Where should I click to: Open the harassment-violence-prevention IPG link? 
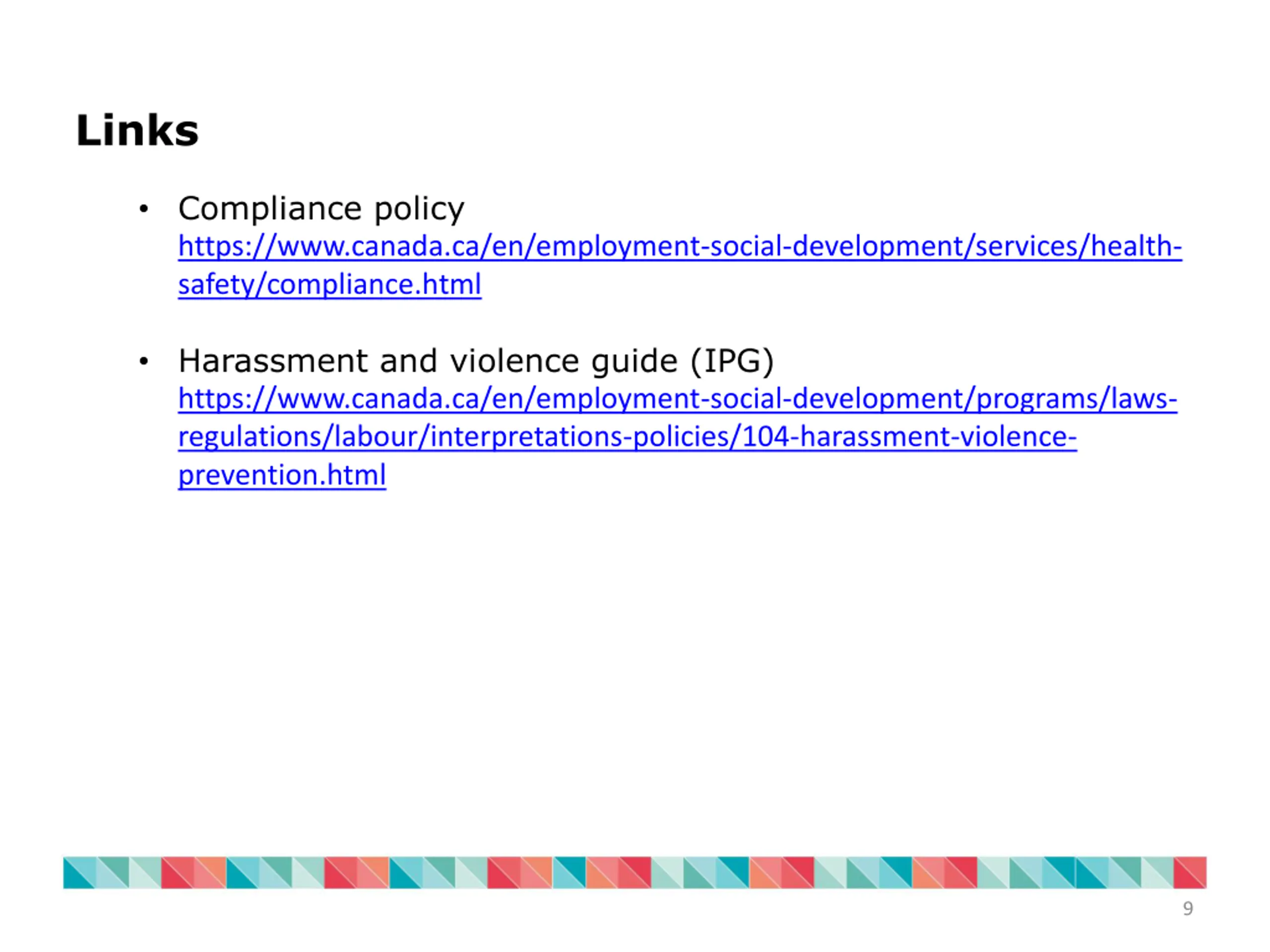pos(678,437)
